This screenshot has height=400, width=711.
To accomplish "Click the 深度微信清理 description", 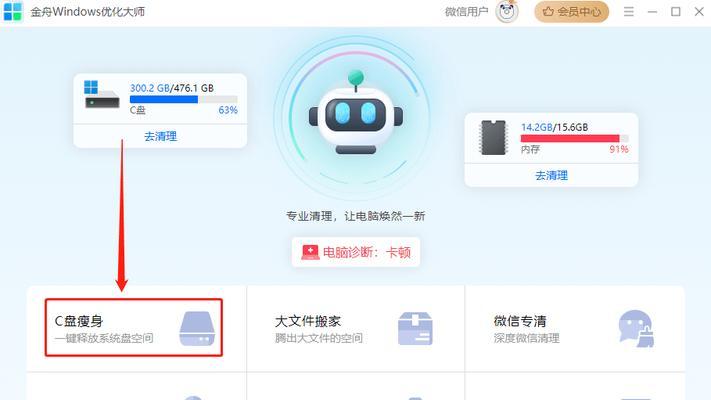I will pyautogui.click(x=526, y=338).
